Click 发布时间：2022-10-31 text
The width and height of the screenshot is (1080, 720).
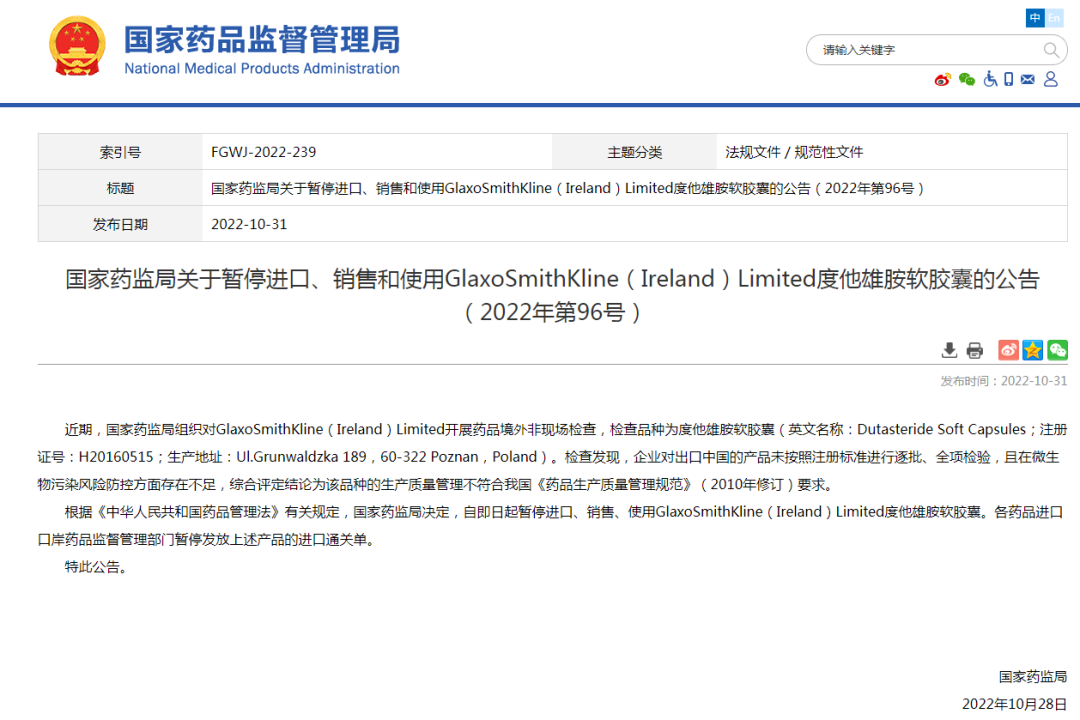1004,381
